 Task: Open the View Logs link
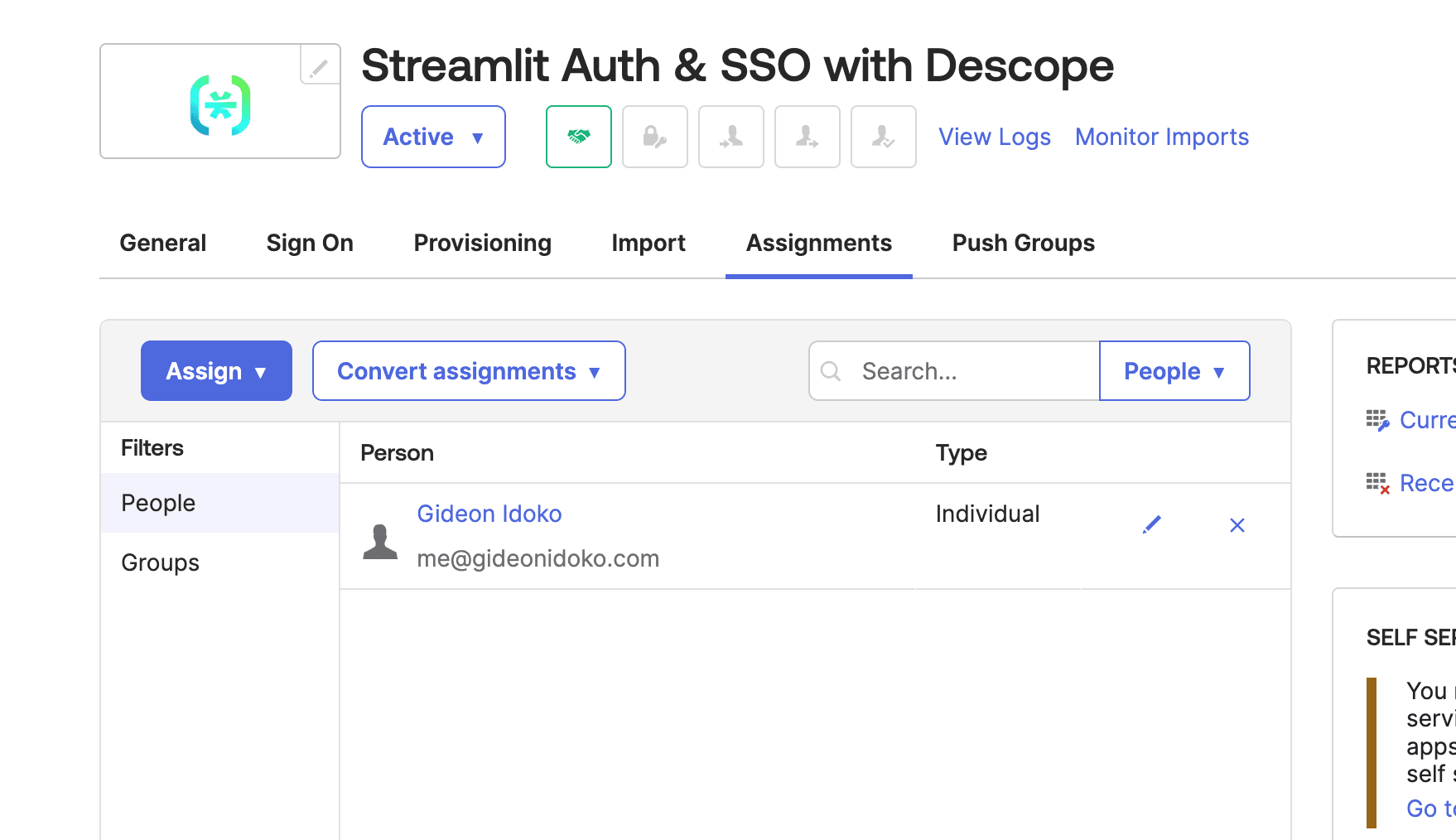(x=995, y=137)
